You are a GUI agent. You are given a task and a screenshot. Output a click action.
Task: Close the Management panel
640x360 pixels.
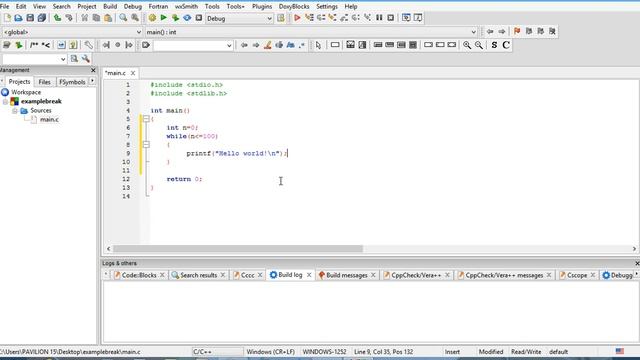93,70
